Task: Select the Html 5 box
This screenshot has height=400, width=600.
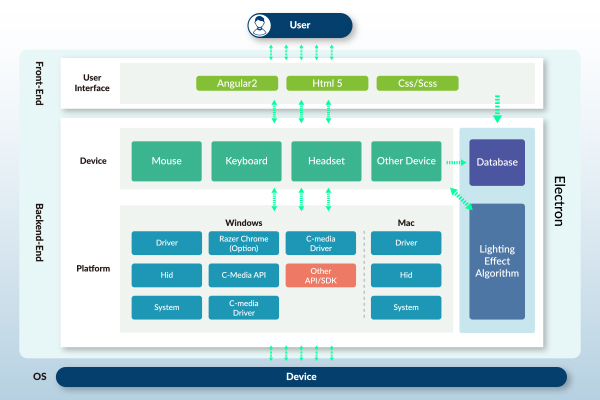Action: tap(327, 83)
